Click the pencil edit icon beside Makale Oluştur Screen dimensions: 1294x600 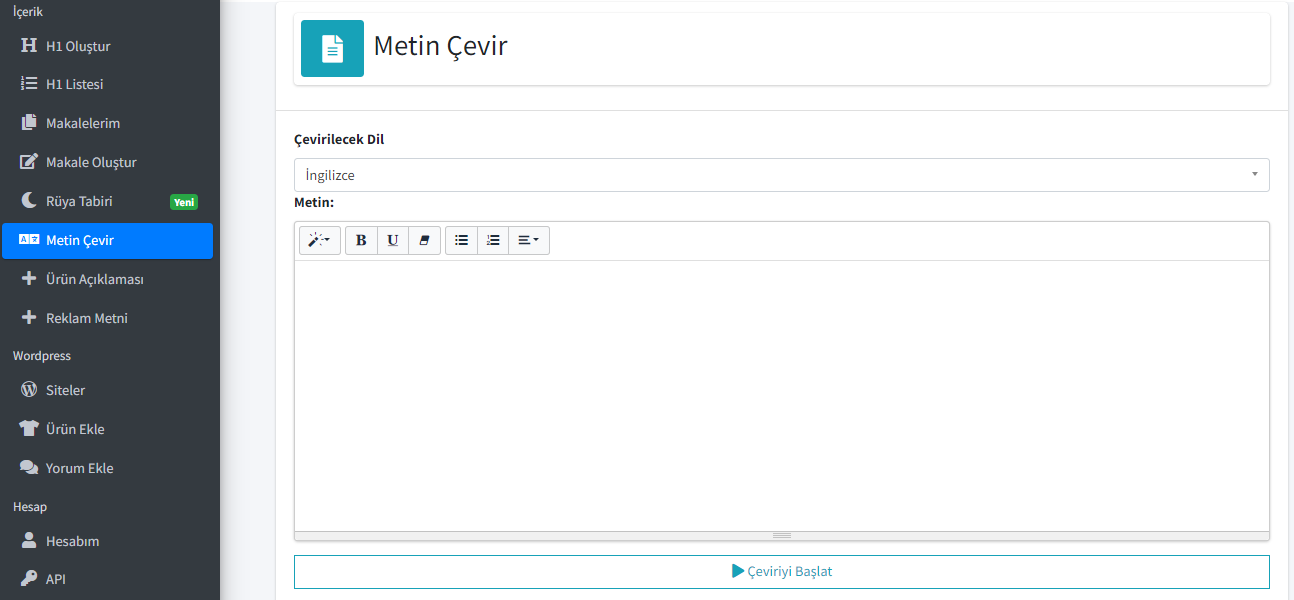point(29,162)
